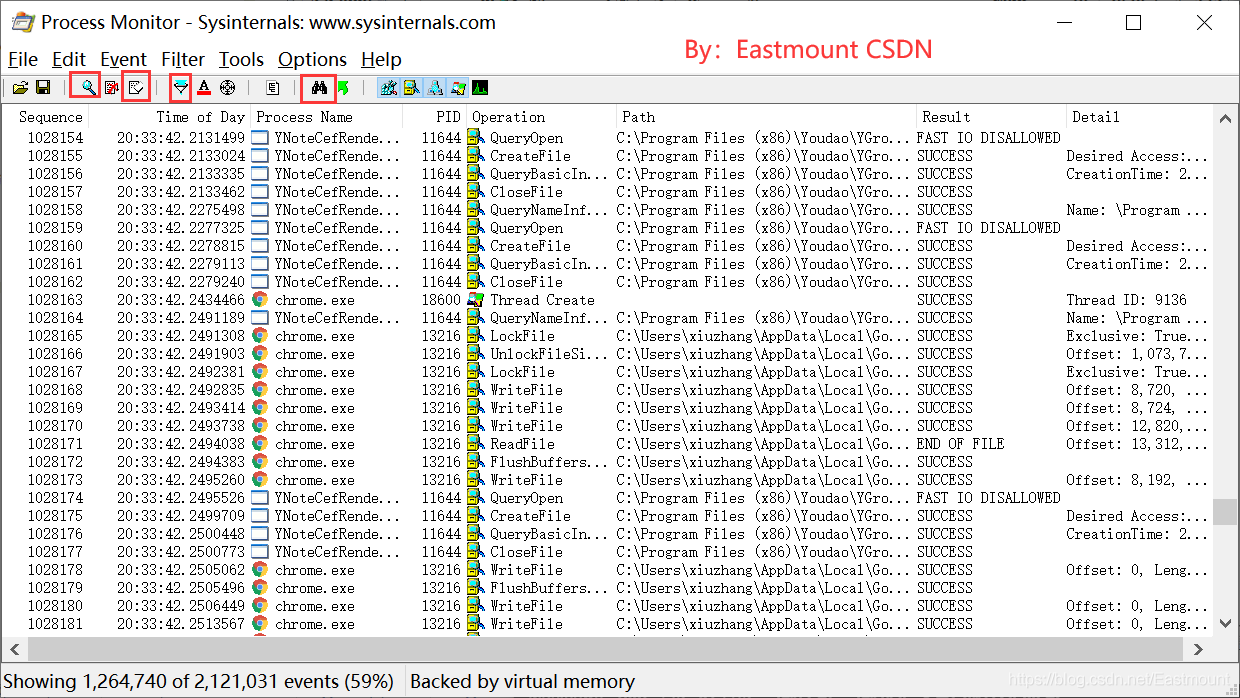Click the vertical scrollbar thumb

[1226, 511]
